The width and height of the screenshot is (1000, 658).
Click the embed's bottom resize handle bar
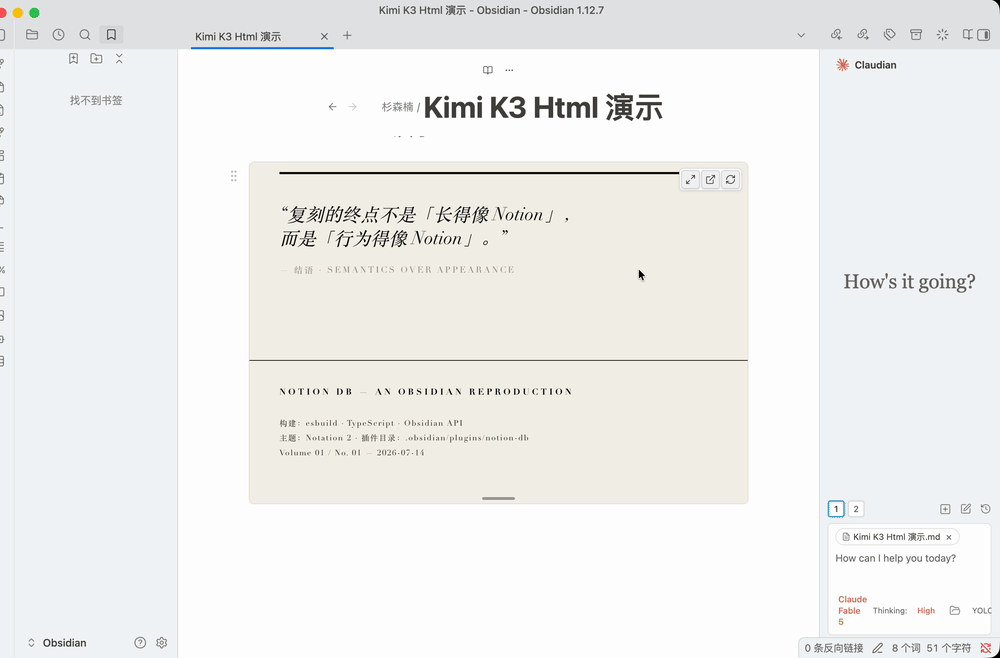pyautogui.click(x=498, y=499)
